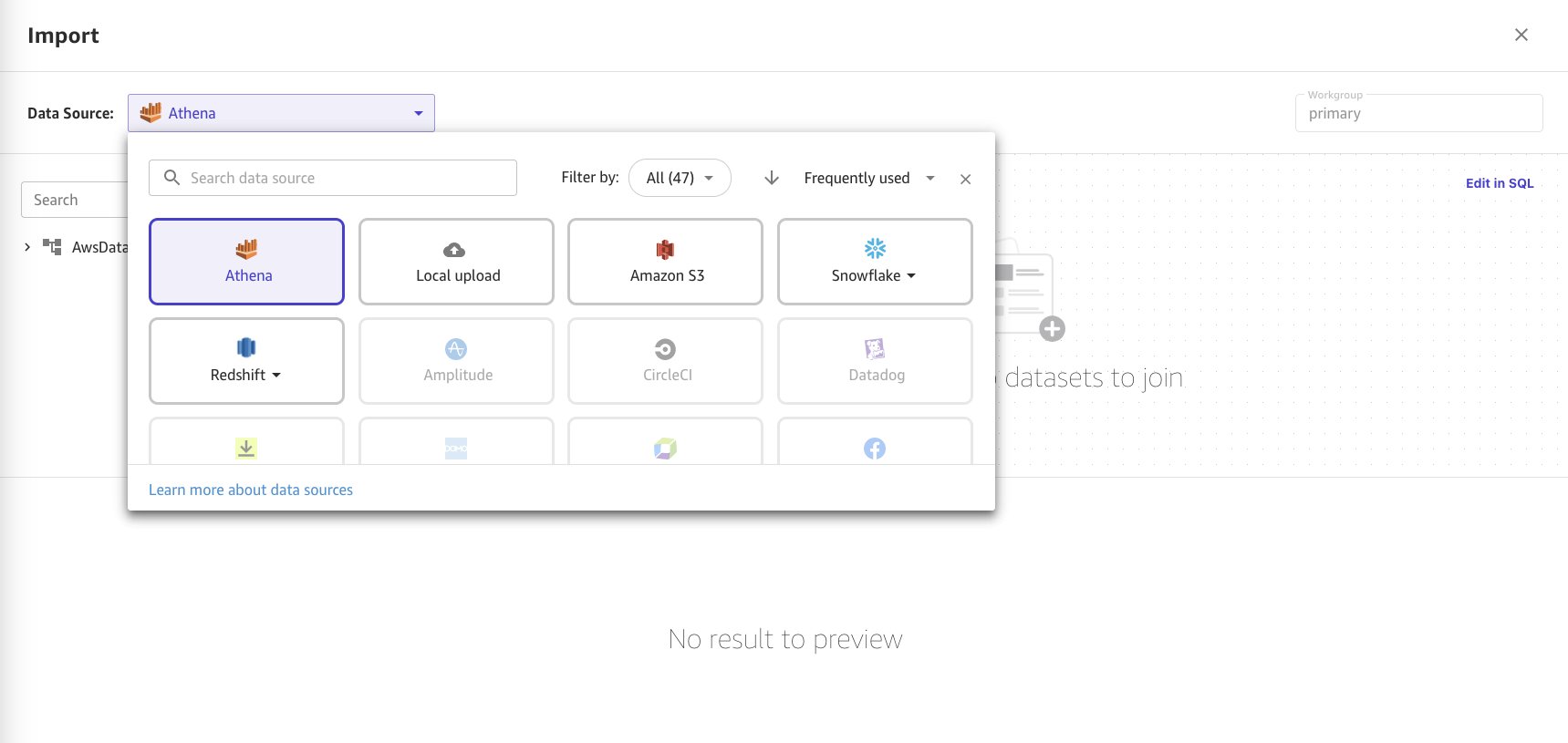Close the data source picker panel
This screenshot has height=743, width=1568.
965,179
